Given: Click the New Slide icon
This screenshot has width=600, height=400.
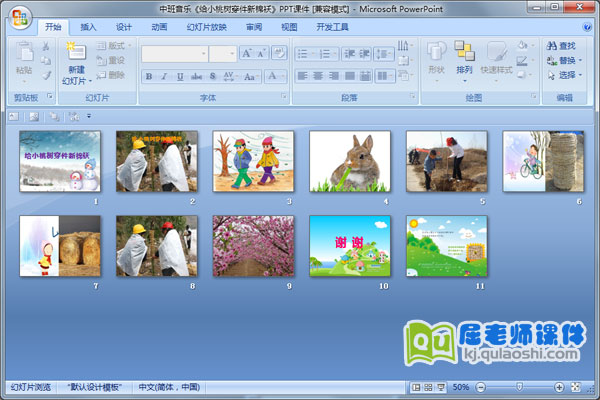Looking at the screenshot, I should [77, 52].
